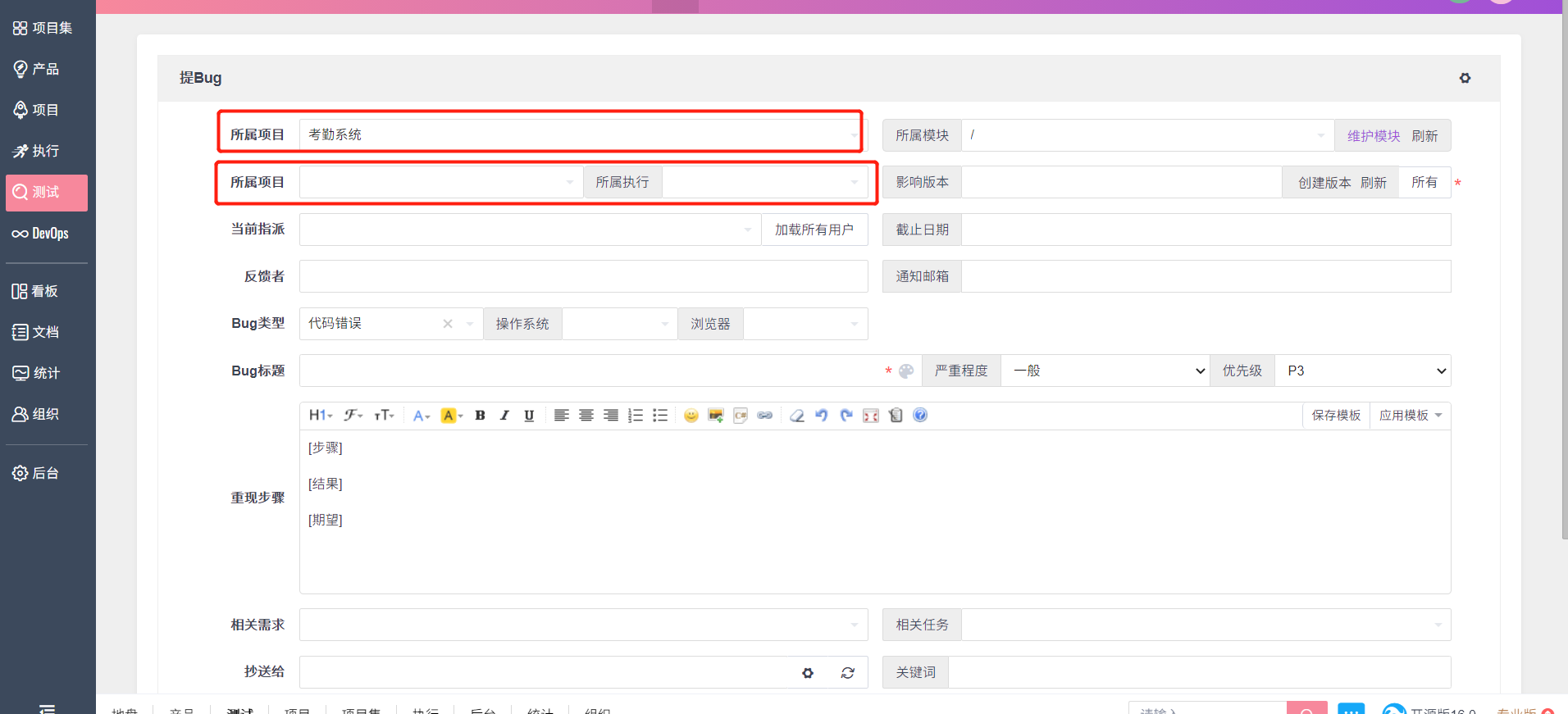Expand the 相关需求 dropdown

tap(855, 625)
